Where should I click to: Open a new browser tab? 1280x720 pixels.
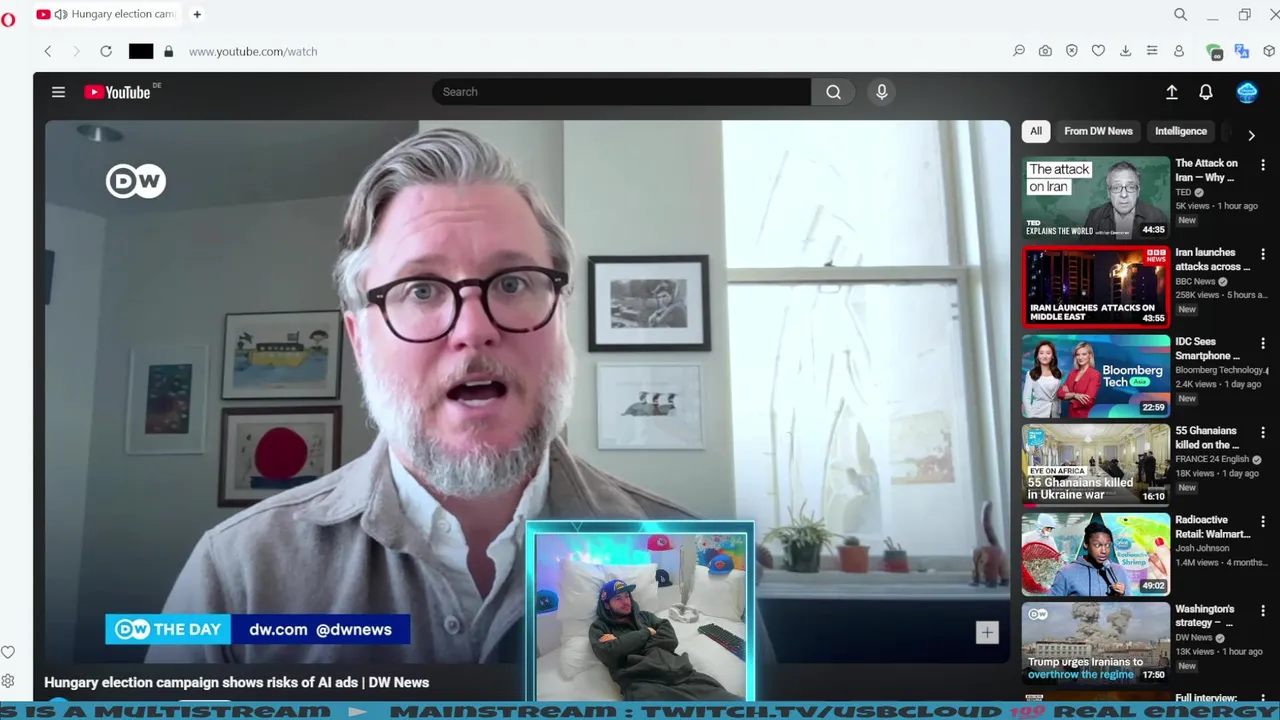[197, 14]
